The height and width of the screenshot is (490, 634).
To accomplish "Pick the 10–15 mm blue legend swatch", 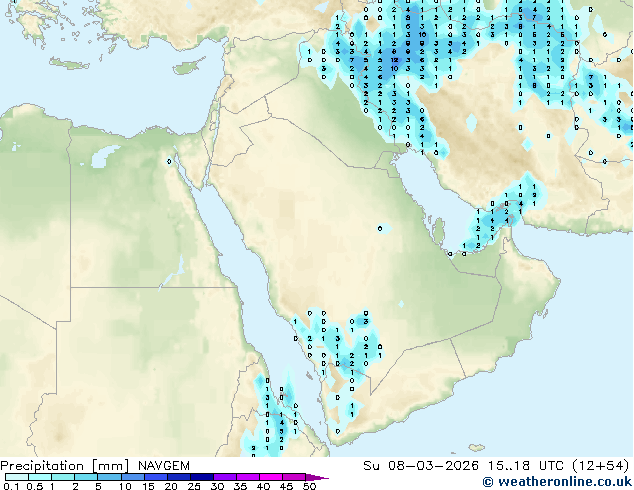I will 133,477.
